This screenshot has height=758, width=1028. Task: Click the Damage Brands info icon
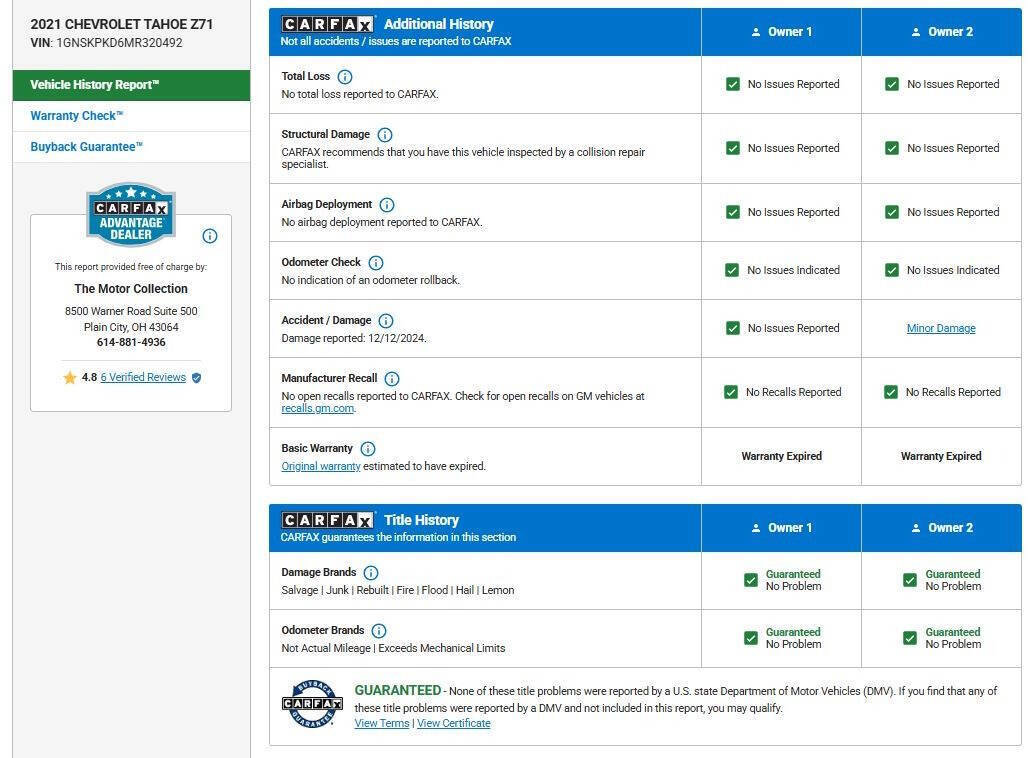[371, 573]
